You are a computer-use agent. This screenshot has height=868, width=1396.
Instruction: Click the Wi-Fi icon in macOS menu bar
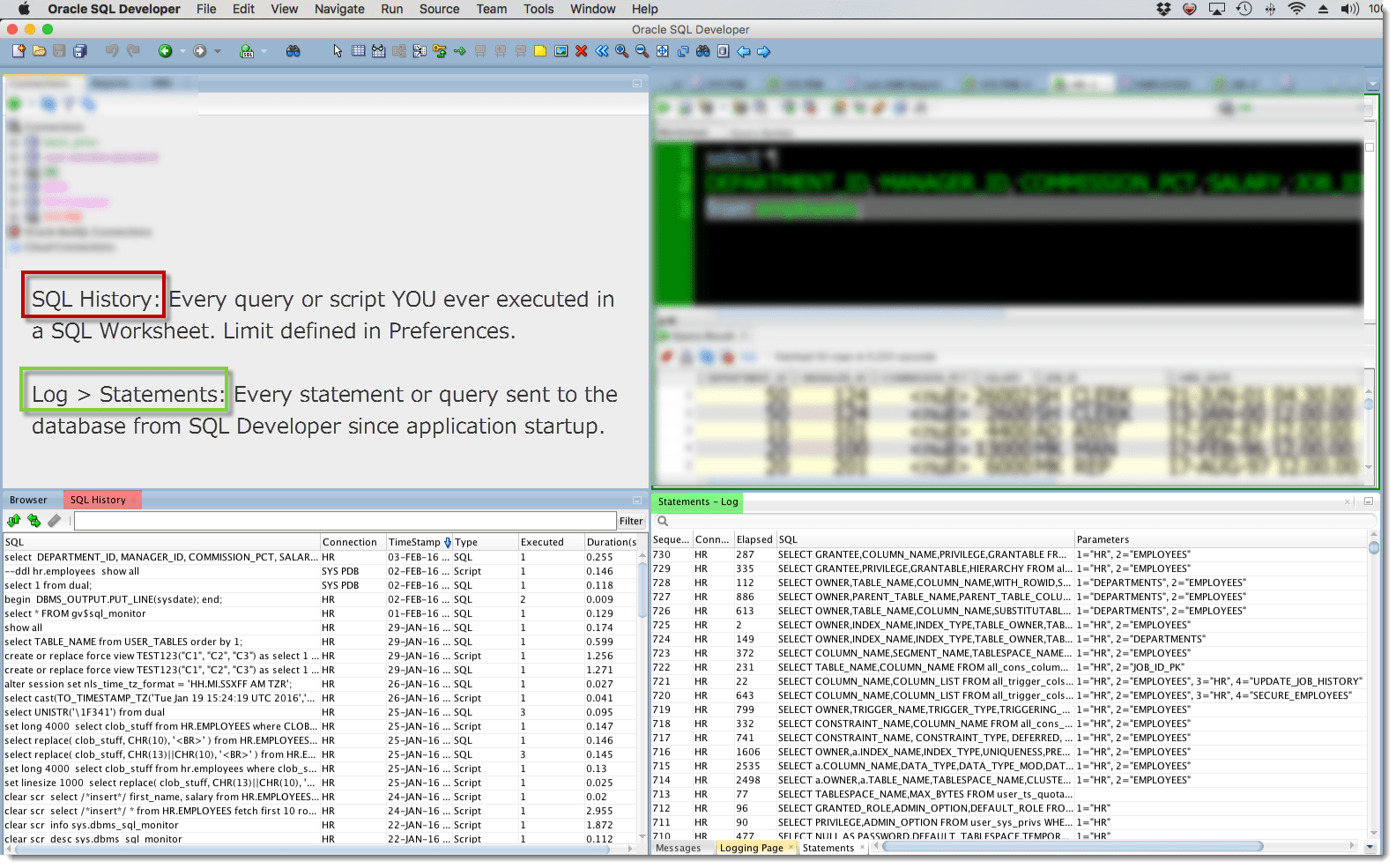tap(1296, 9)
